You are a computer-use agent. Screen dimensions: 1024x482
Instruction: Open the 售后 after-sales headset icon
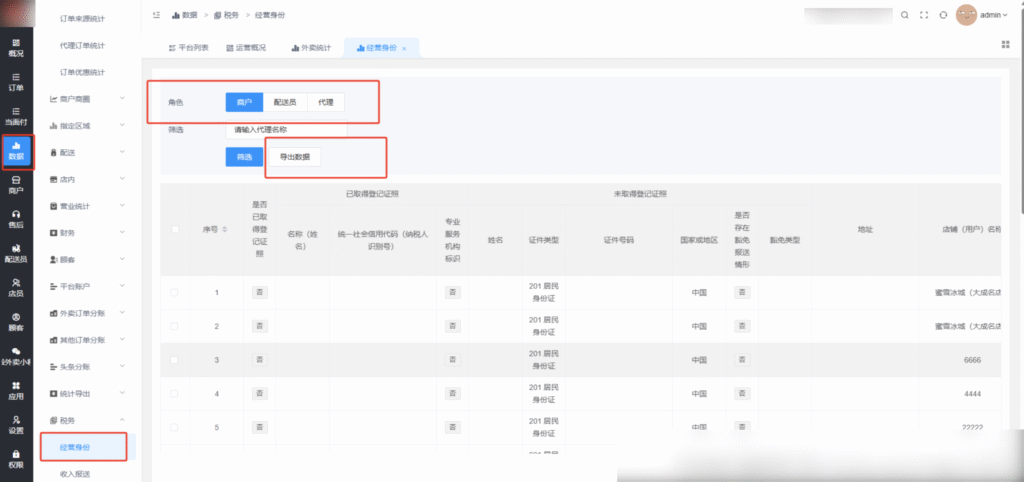click(16, 219)
